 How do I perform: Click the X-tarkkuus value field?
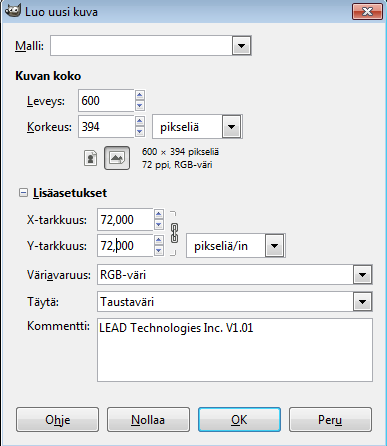(125, 219)
